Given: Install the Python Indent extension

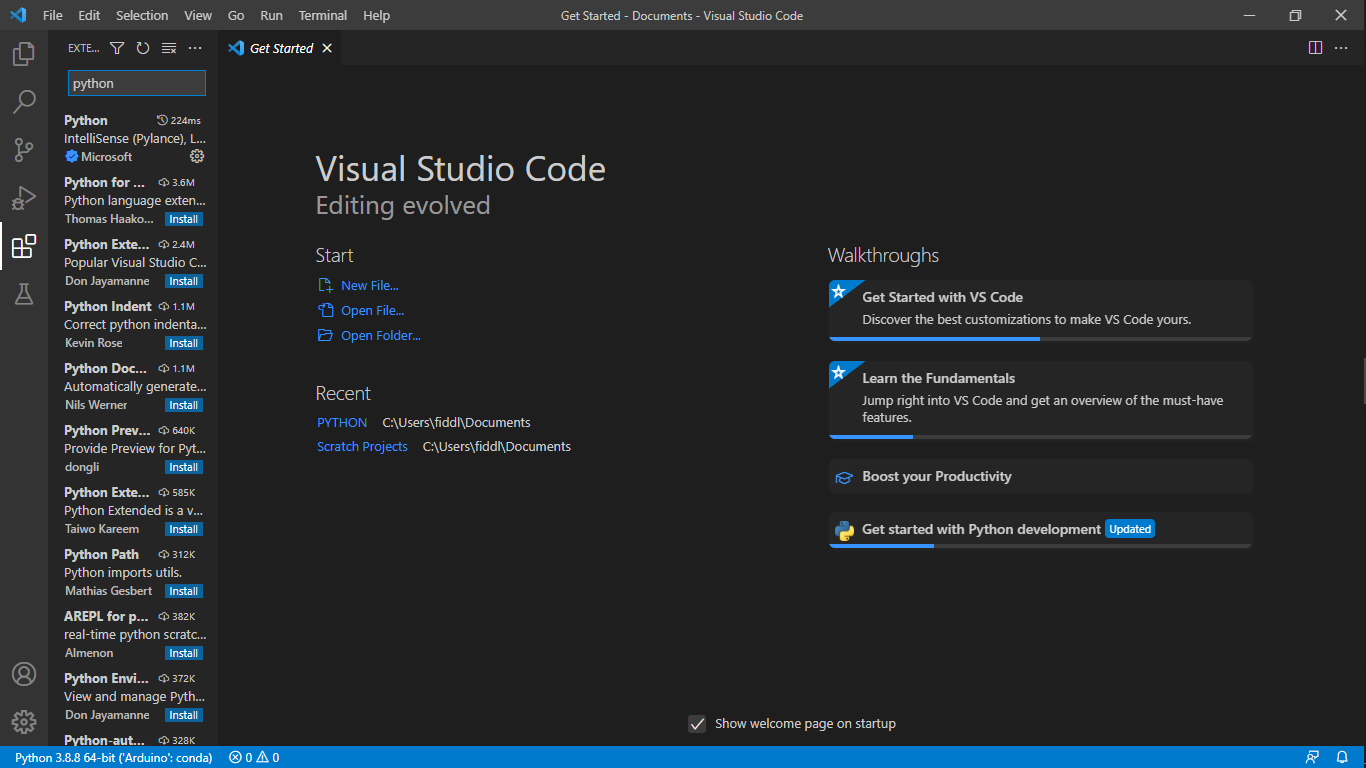Looking at the screenshot, I should pyautogui.click(x=184, y=343).
